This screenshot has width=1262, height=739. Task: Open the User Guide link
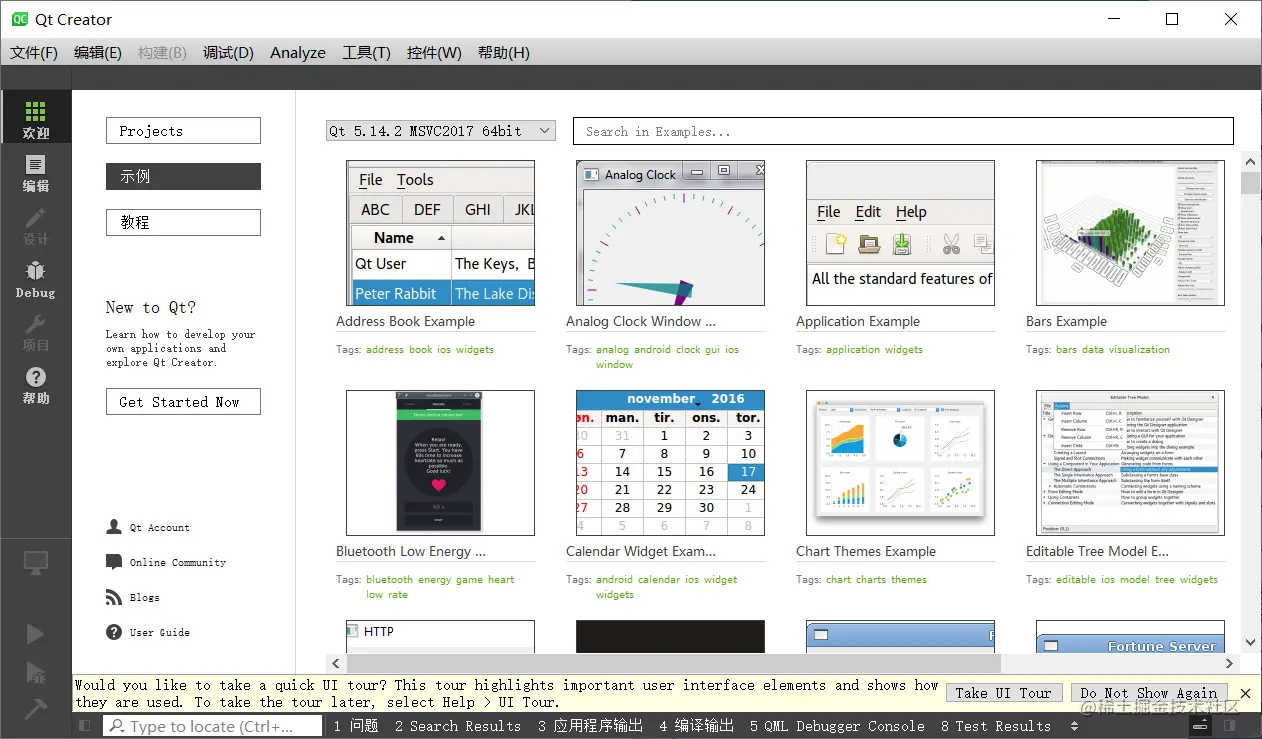pyautogui.click(x=160, y=632)
